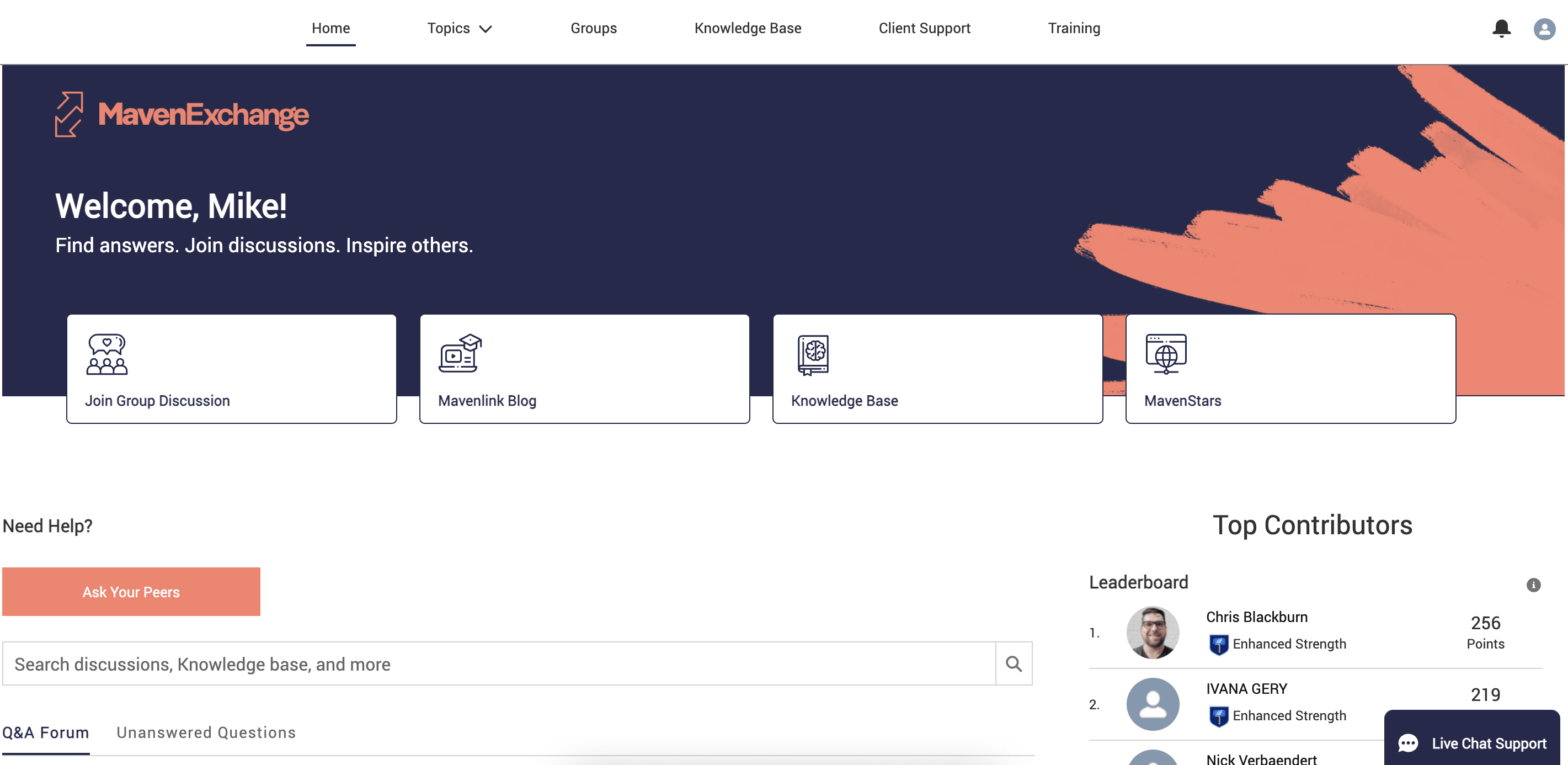Click the search magnifier icon
The height and width of the screenshot is (765, 1568).
1014,664
